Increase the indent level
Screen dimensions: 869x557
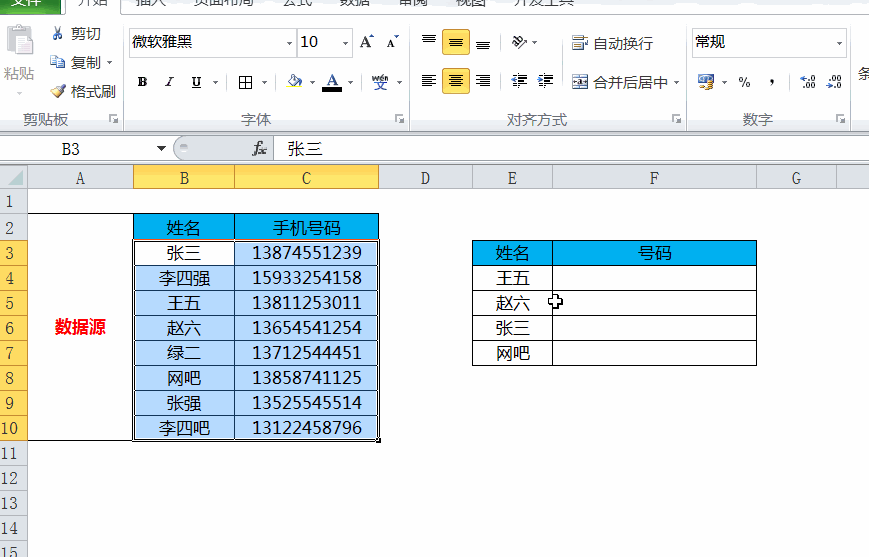coord(545,81)
